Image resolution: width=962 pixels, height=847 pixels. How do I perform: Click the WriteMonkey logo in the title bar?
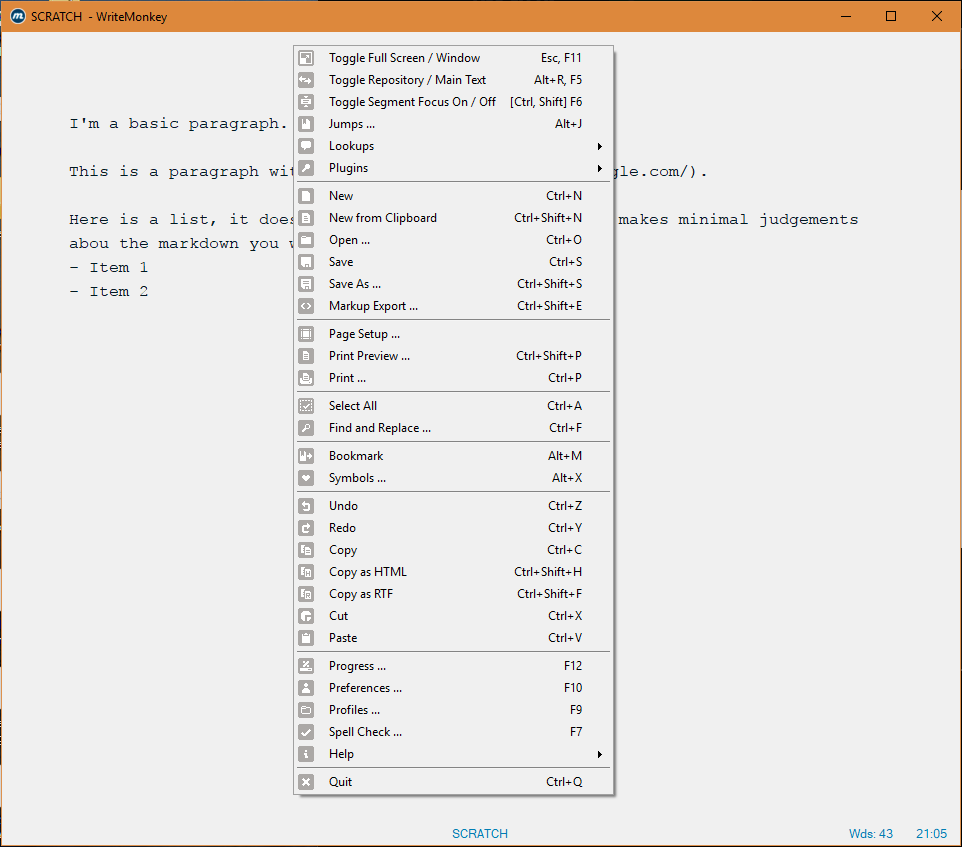pyautogui.click(x=16, y=16)
